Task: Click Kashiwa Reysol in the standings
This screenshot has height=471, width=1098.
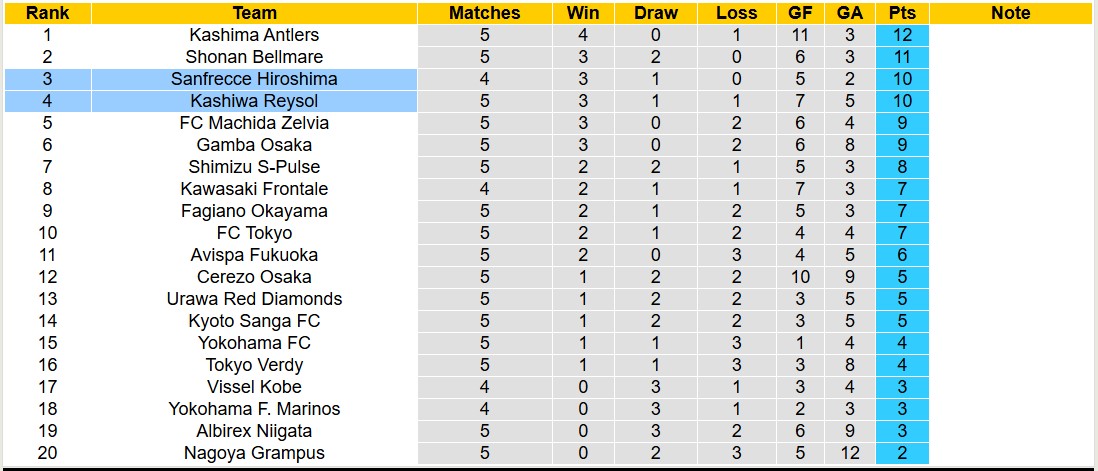Action: click(254, 101)
